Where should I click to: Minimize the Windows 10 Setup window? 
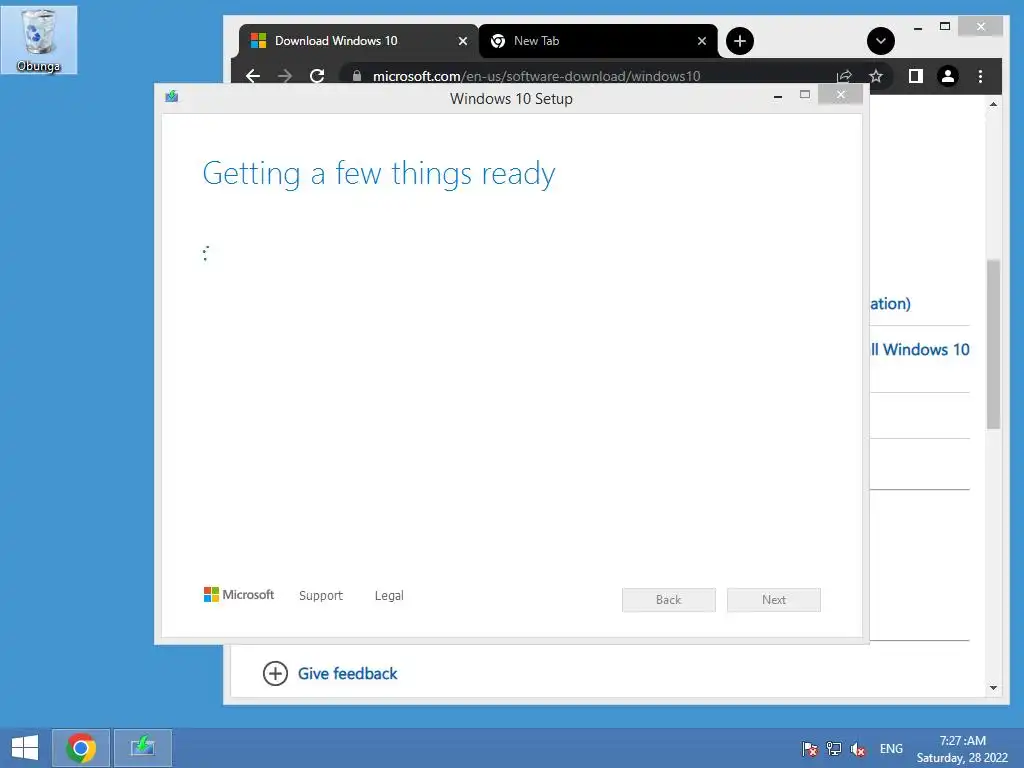point(778,96)
